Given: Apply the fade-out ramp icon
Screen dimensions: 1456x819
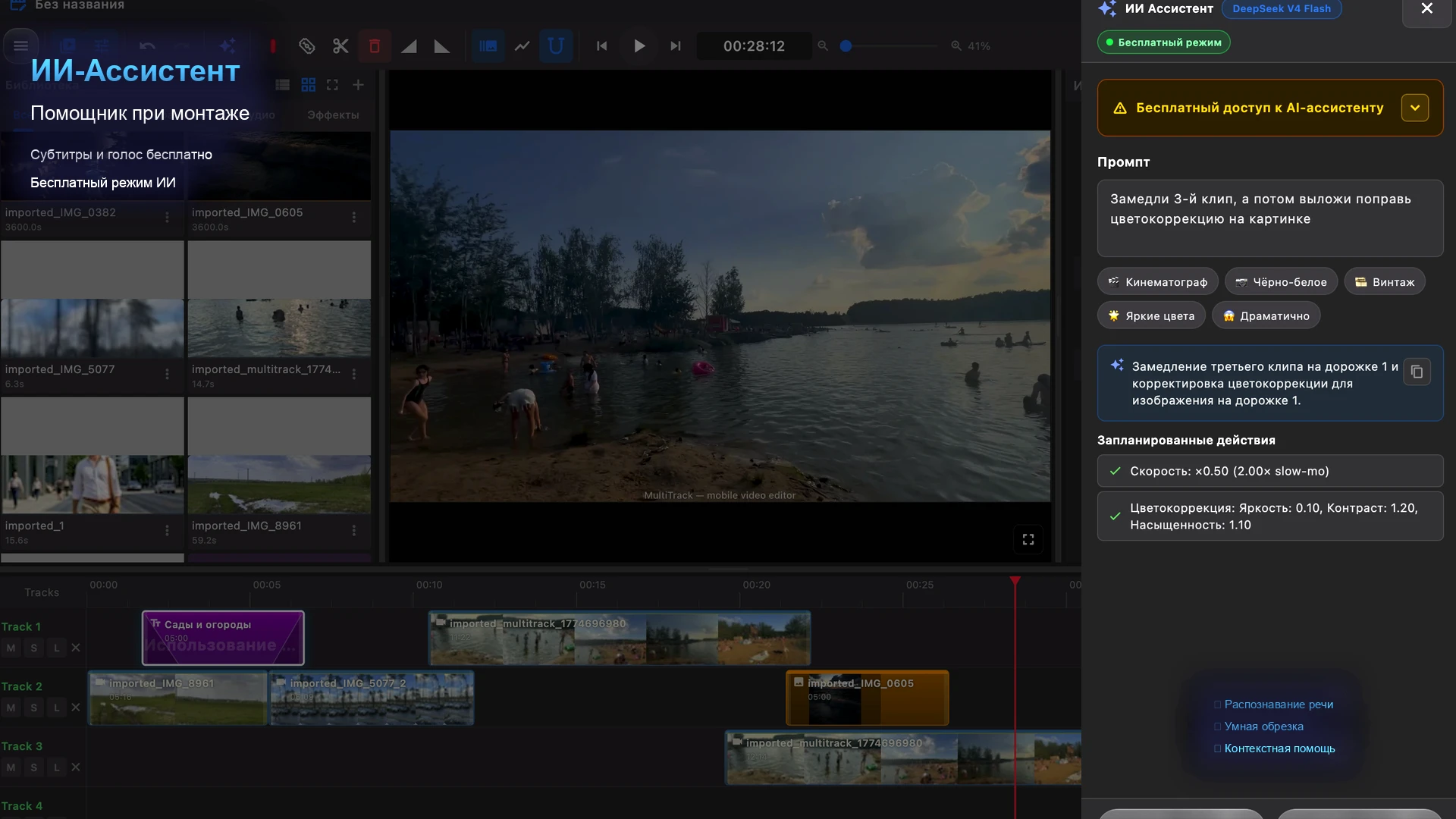Looking at the screenshot, I should (442, 46).
